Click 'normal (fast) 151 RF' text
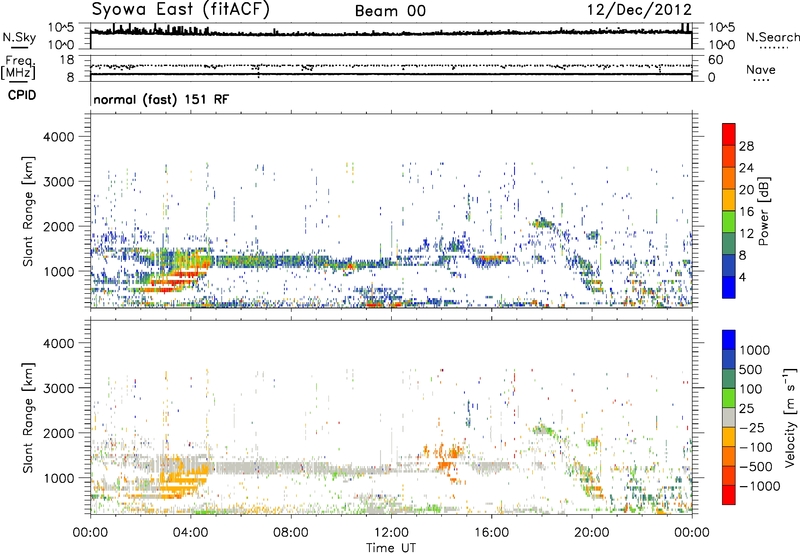 (161, 99)
